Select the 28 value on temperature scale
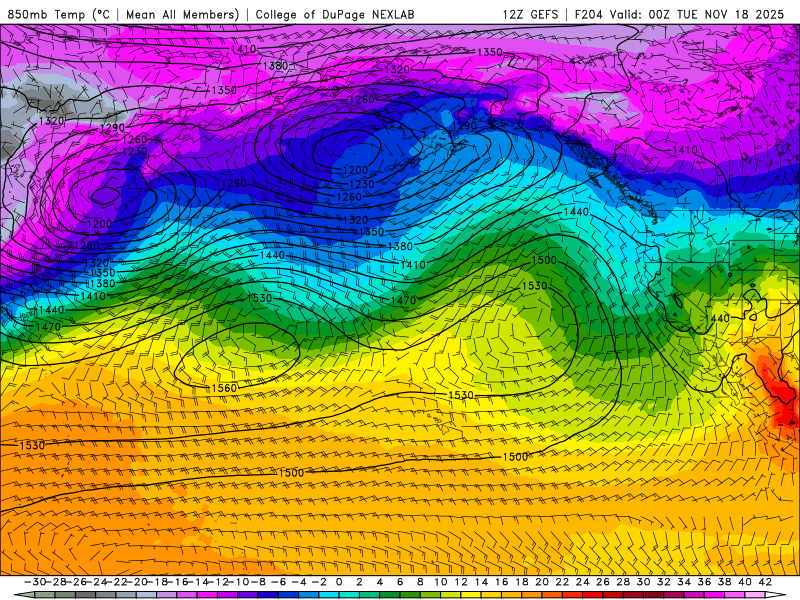 623,582
